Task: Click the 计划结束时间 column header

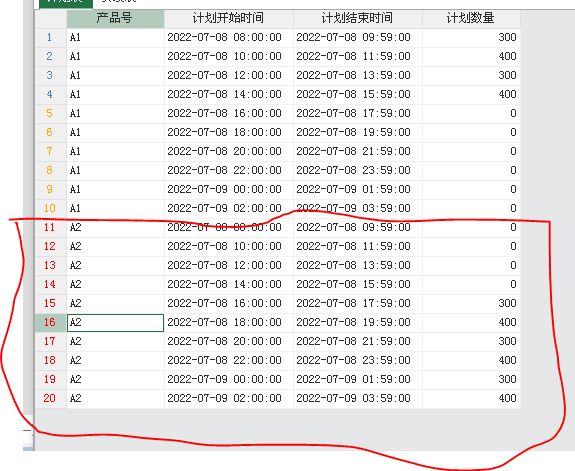Action: pos(358,18)
